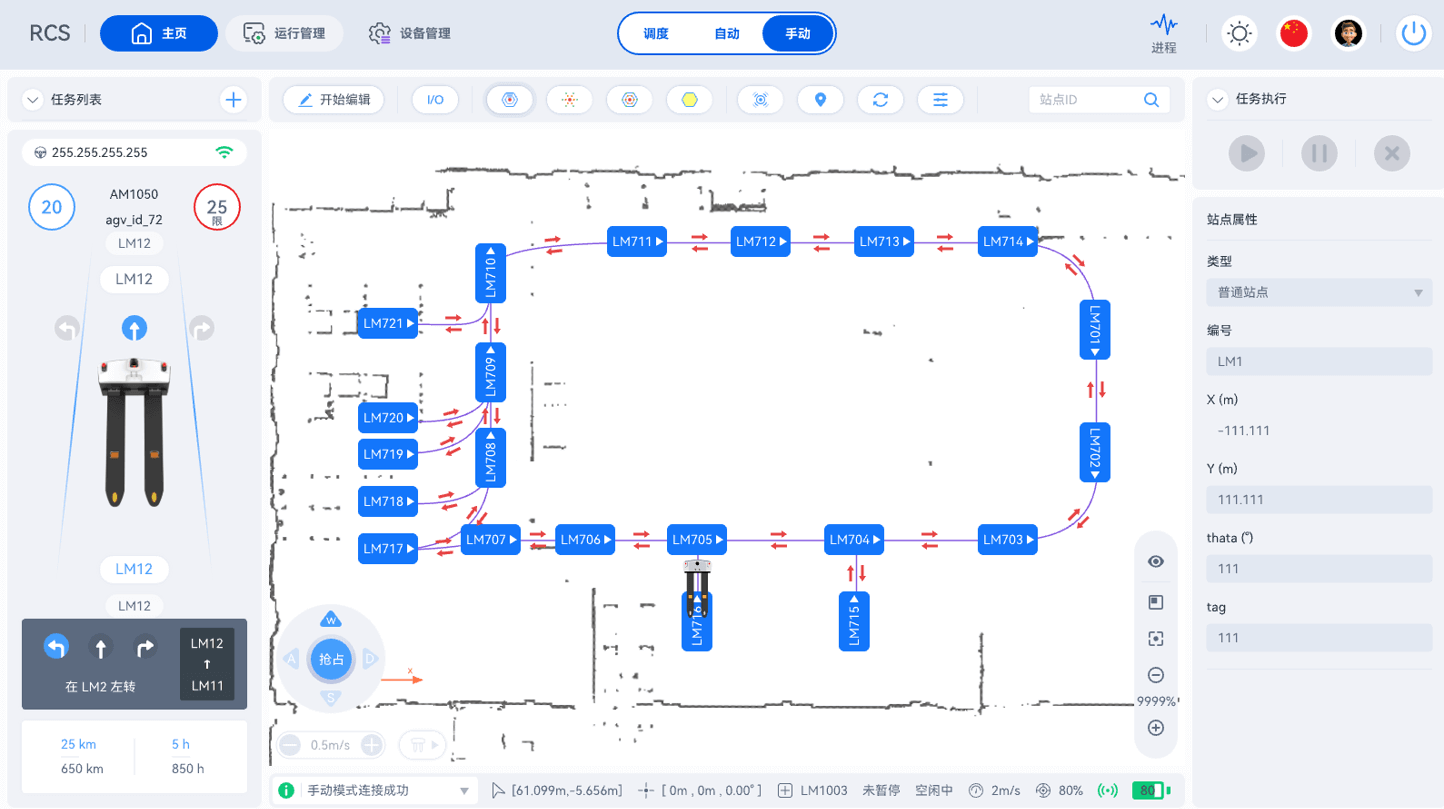1444x809 pixels.
Task: Open the 类型 普通站点 dropdown
Action: [1318, 293]
